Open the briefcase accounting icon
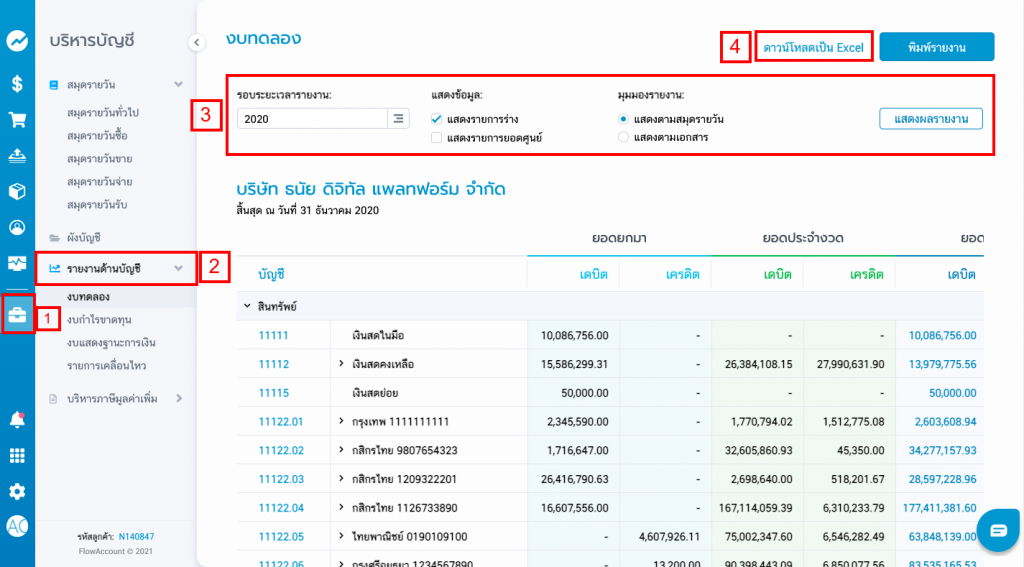Viewport: 1024px width, 567px height. point(17,316)
